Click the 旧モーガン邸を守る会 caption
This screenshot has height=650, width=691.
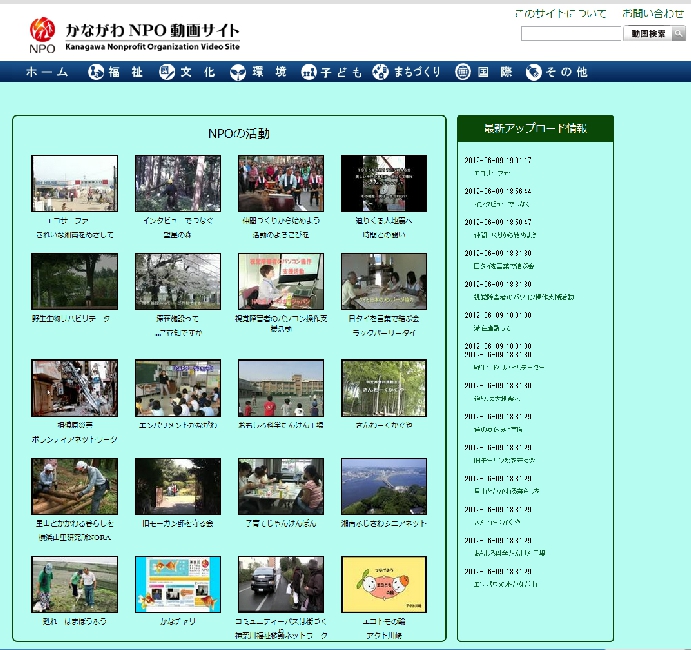click(178, 524)
